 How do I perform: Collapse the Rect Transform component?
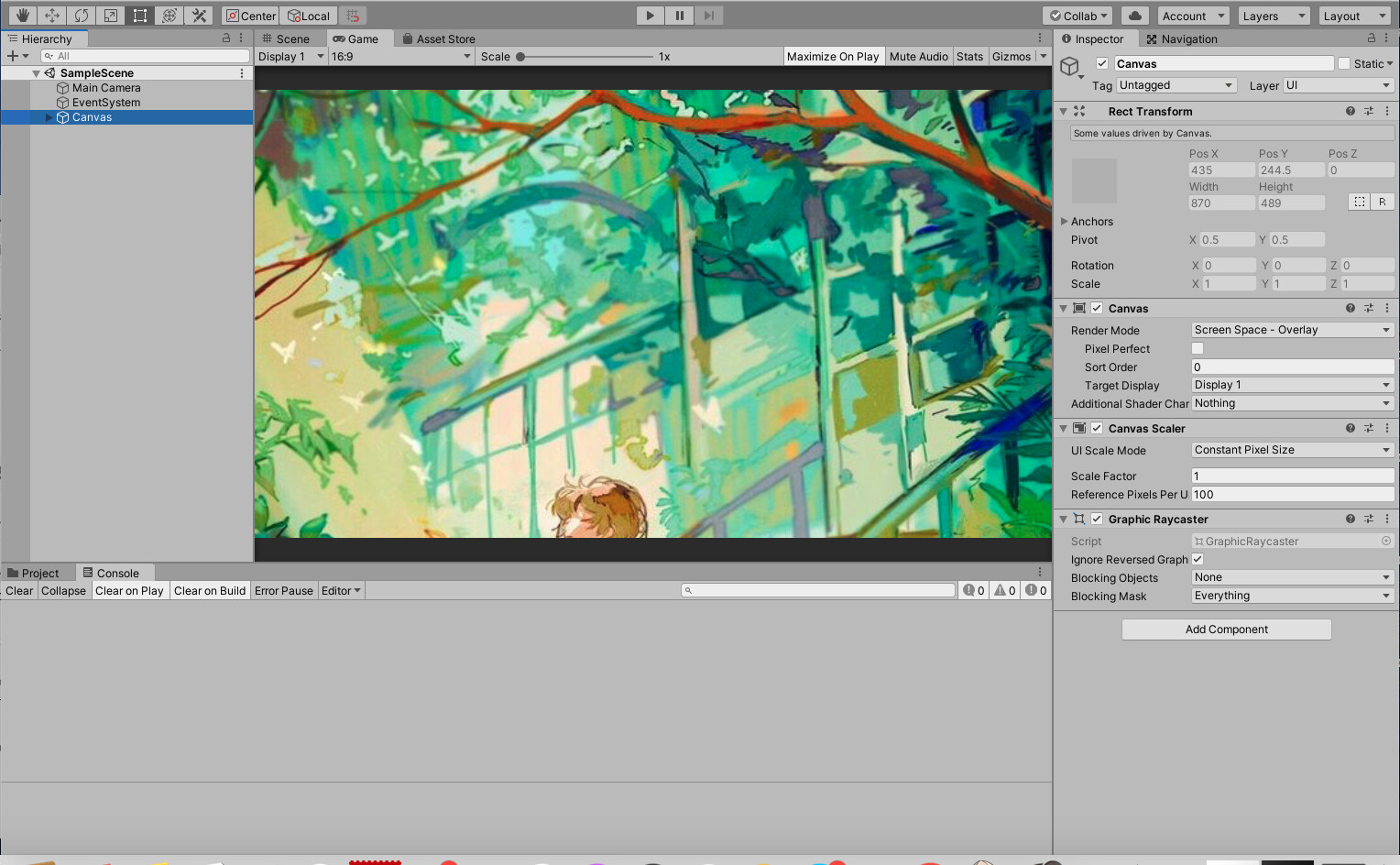[x=1064, y=111]
